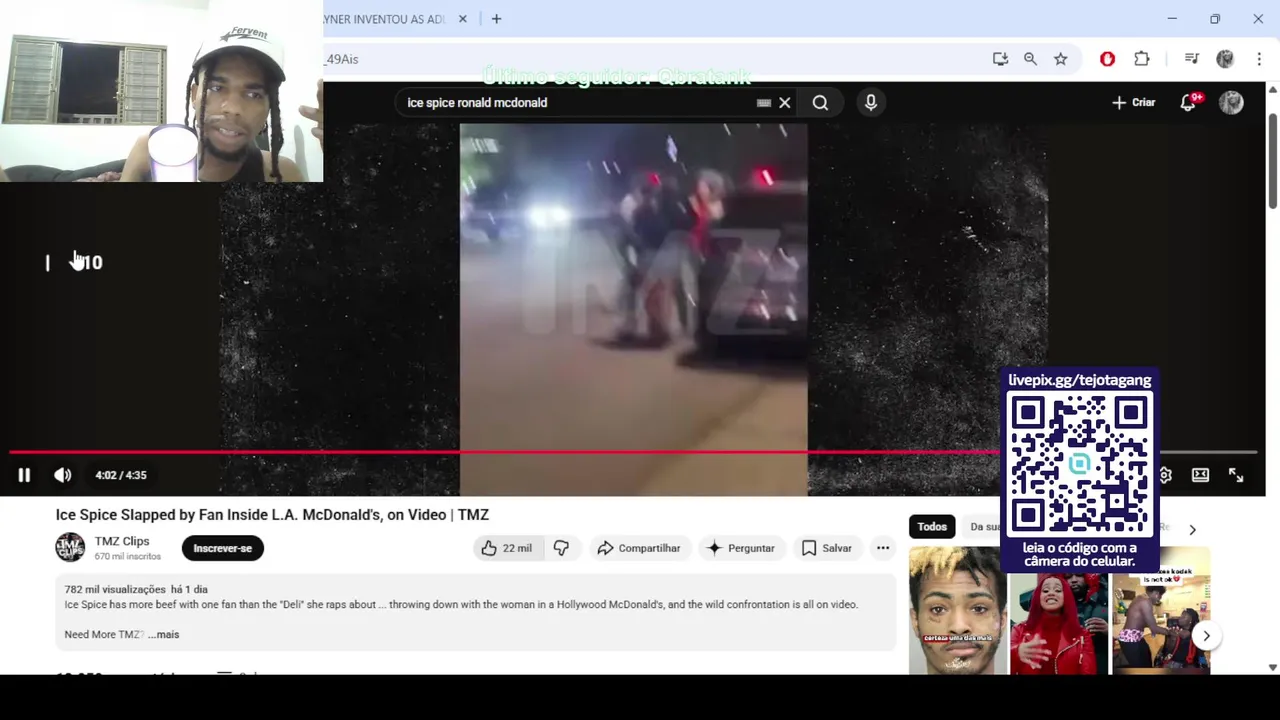
Task: Open a new browser tab with plus
Action: tap(496, 19)
